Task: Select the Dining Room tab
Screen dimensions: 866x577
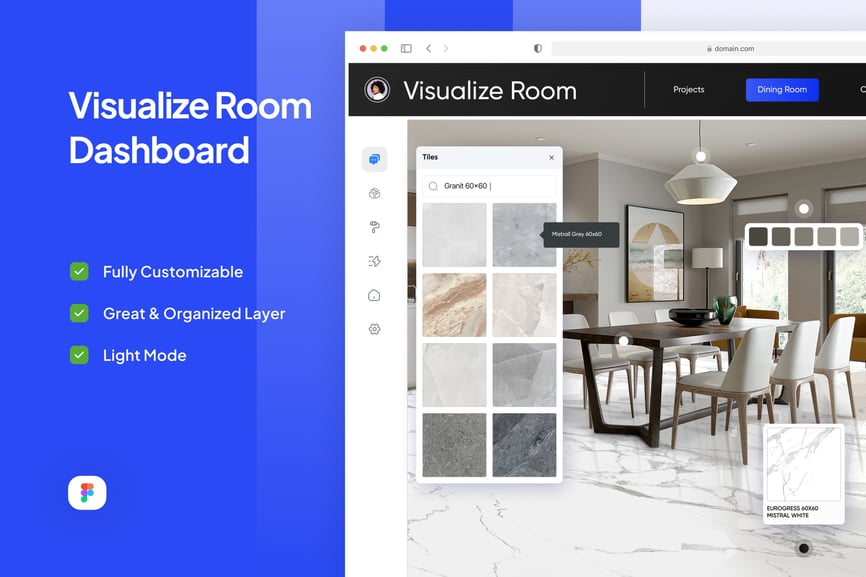Action: (x=781, y=90)
